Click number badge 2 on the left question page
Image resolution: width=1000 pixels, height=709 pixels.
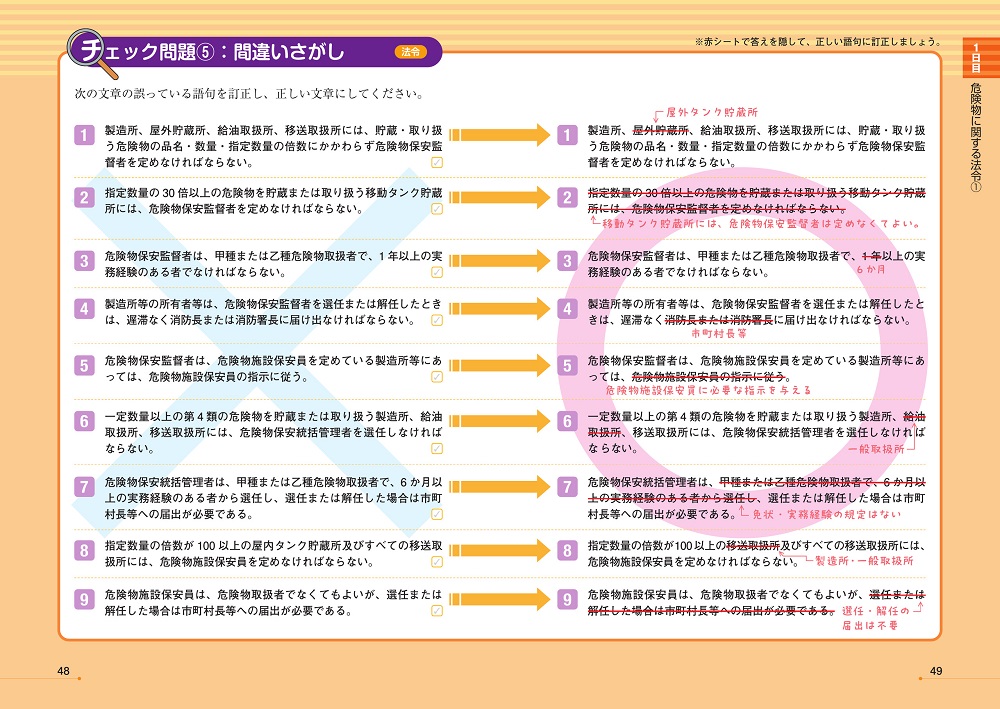[x=84, y=198]
